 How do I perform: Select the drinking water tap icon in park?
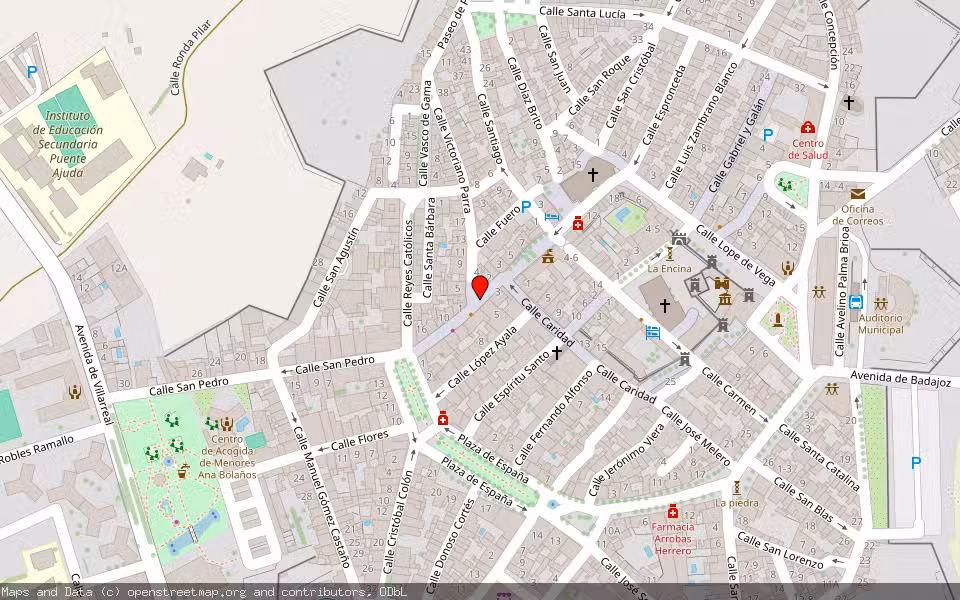(x=182, y=471)
